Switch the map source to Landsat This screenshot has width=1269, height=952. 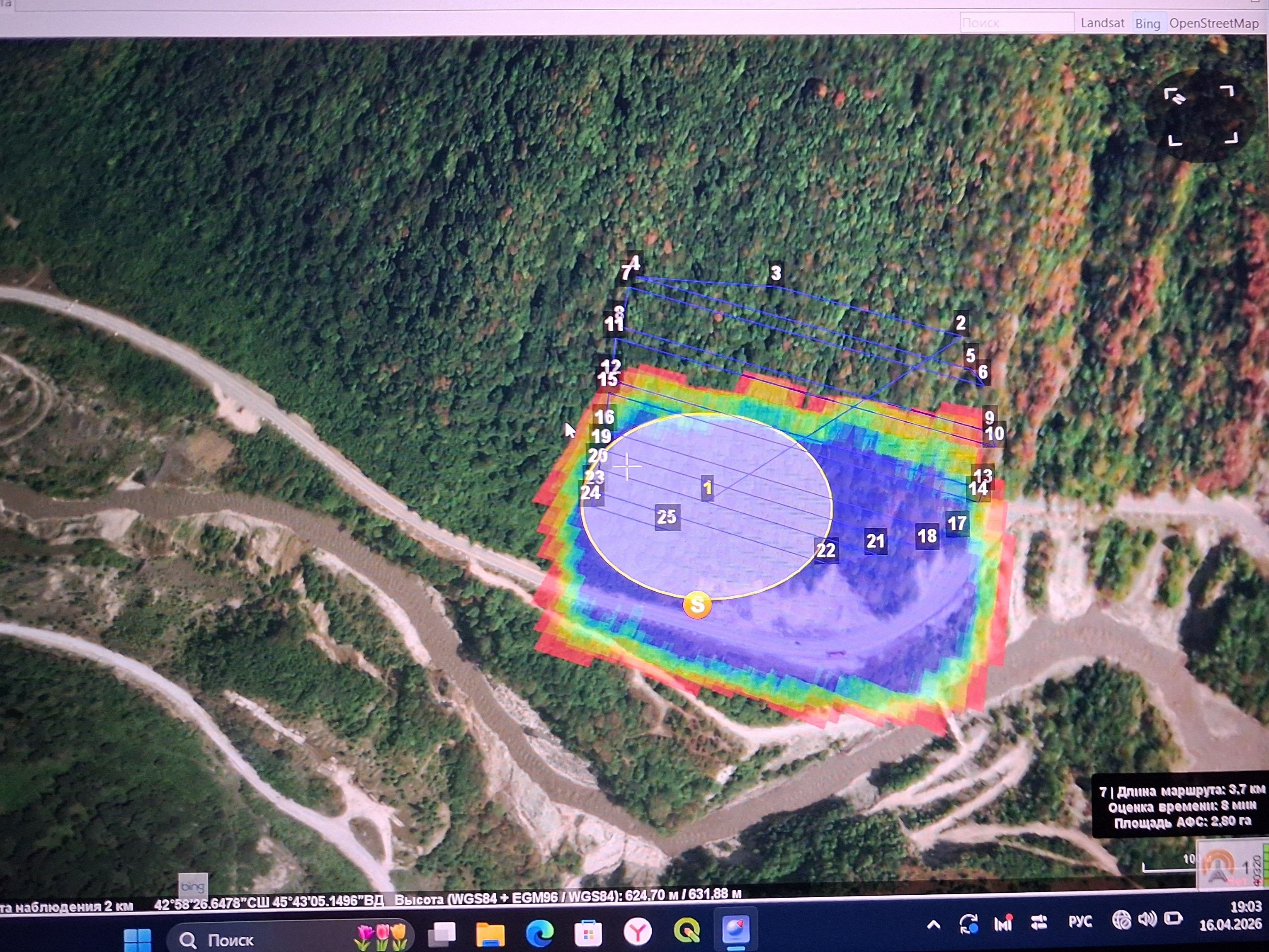pos(1102,23)
